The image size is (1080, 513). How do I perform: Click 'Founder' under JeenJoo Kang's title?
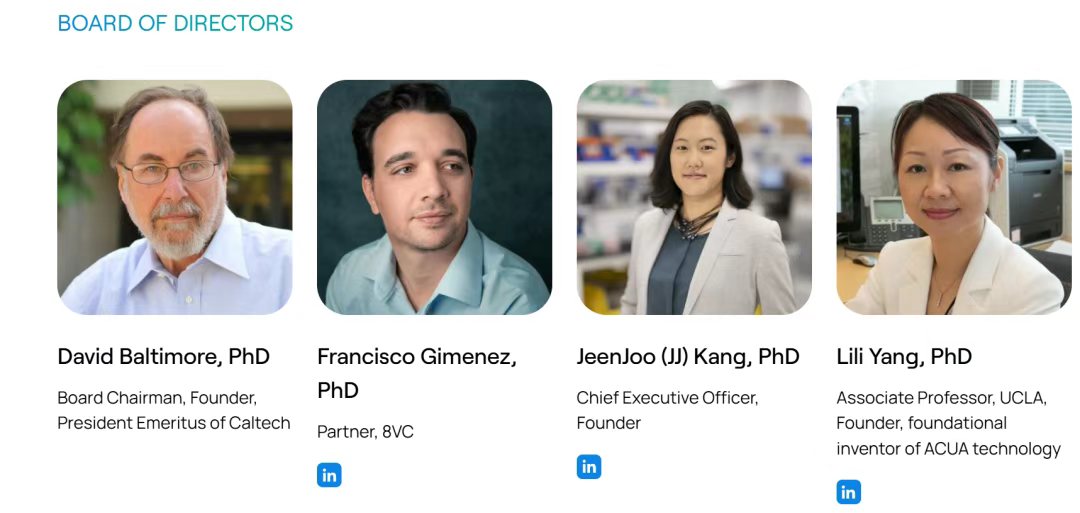point(608,423)
